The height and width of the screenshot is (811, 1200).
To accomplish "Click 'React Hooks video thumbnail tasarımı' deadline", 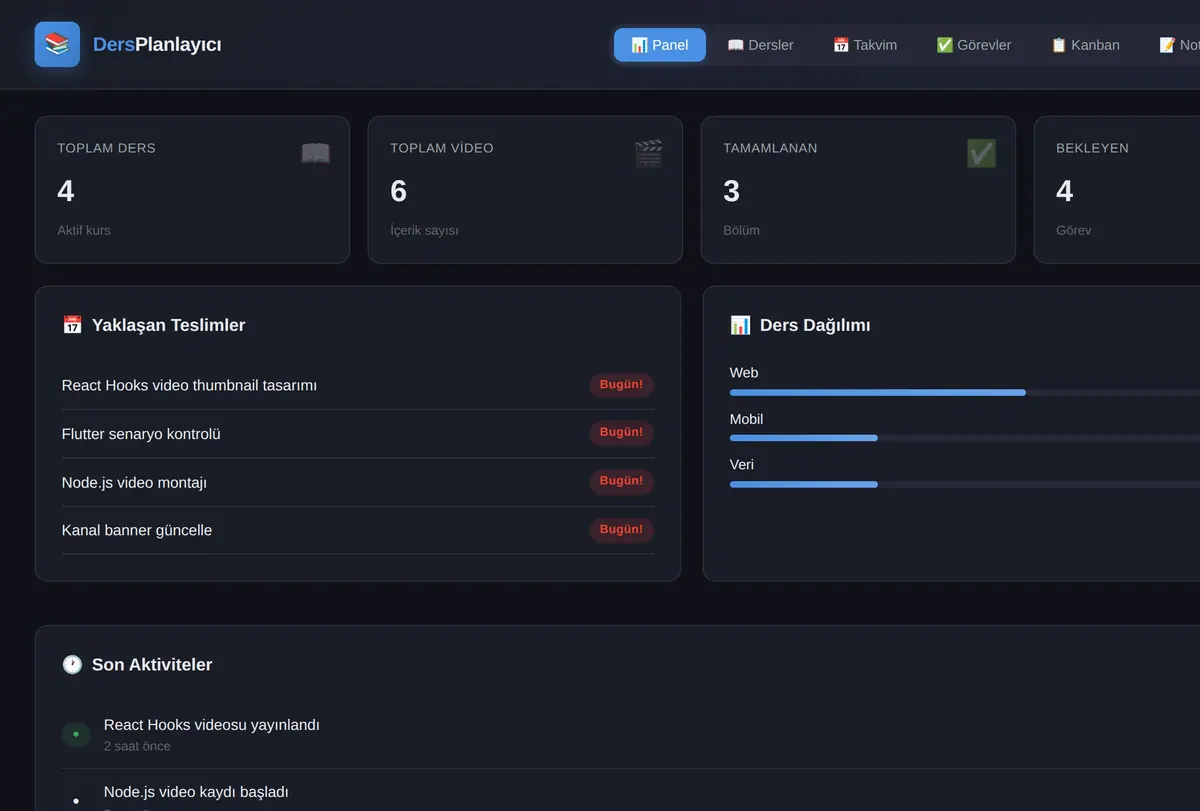I will (189, 385).
